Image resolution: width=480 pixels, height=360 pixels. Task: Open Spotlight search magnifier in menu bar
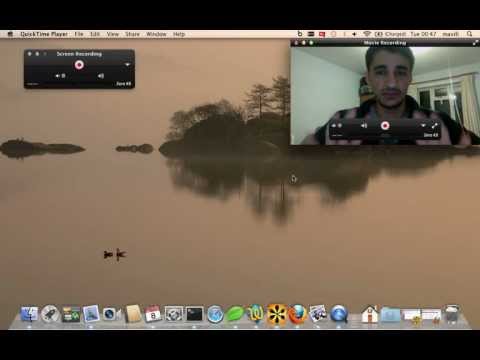[x=469, y=34]
